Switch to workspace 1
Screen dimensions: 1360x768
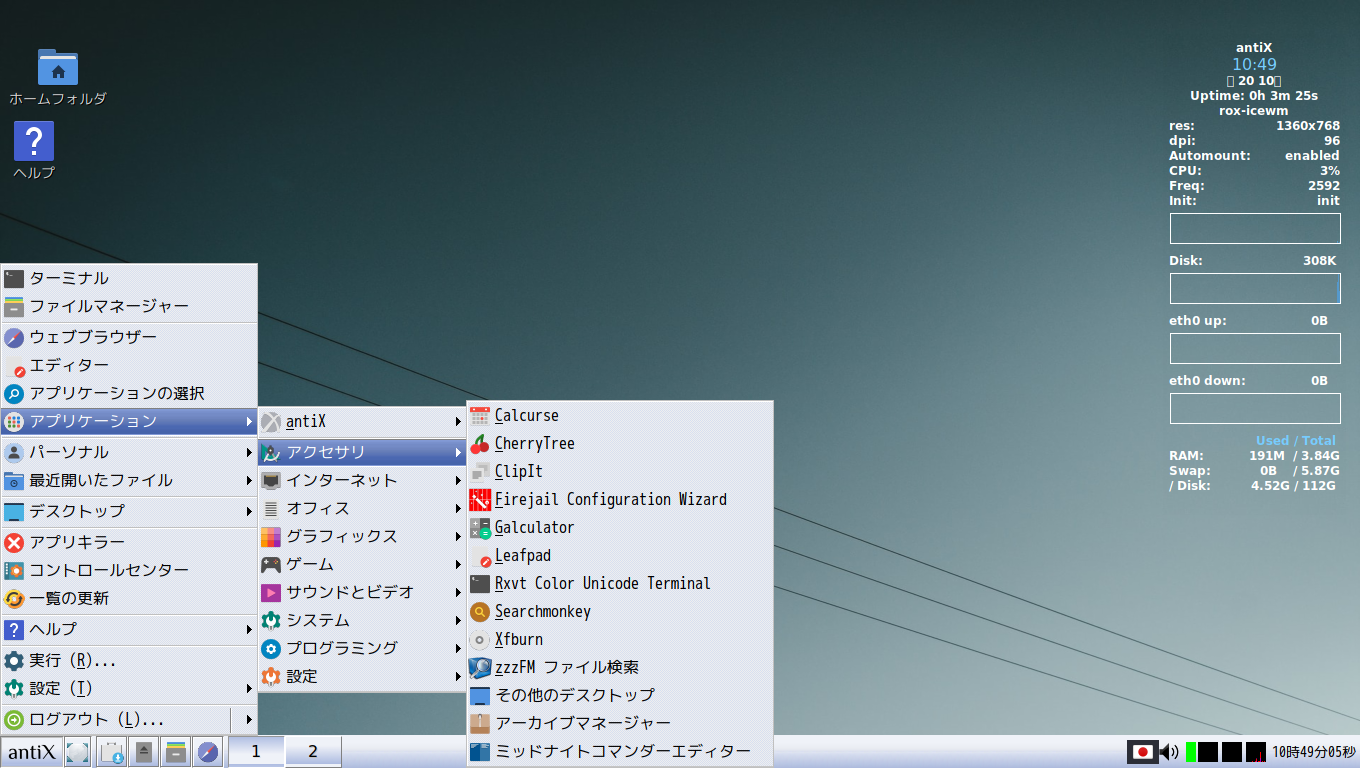point(256,751)
